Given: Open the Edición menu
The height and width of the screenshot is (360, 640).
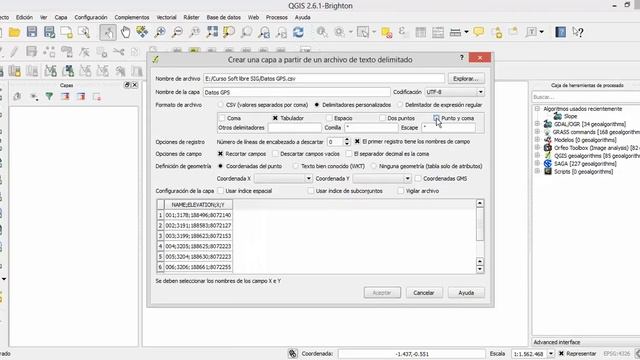Looking at the screenshot, I should point(24,17).
